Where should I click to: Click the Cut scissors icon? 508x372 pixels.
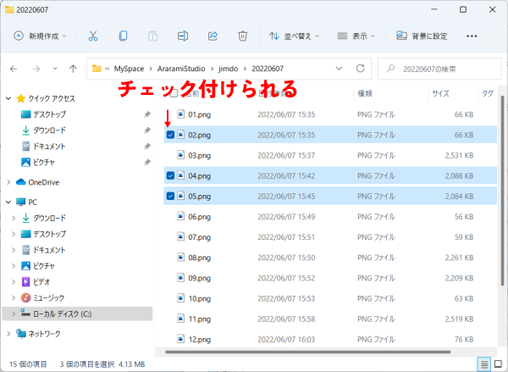pos(93,36)
